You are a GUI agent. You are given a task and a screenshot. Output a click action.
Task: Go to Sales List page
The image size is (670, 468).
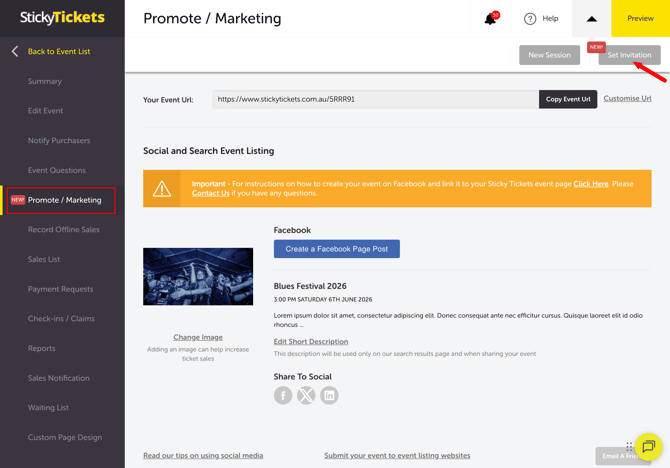[44, 259]
